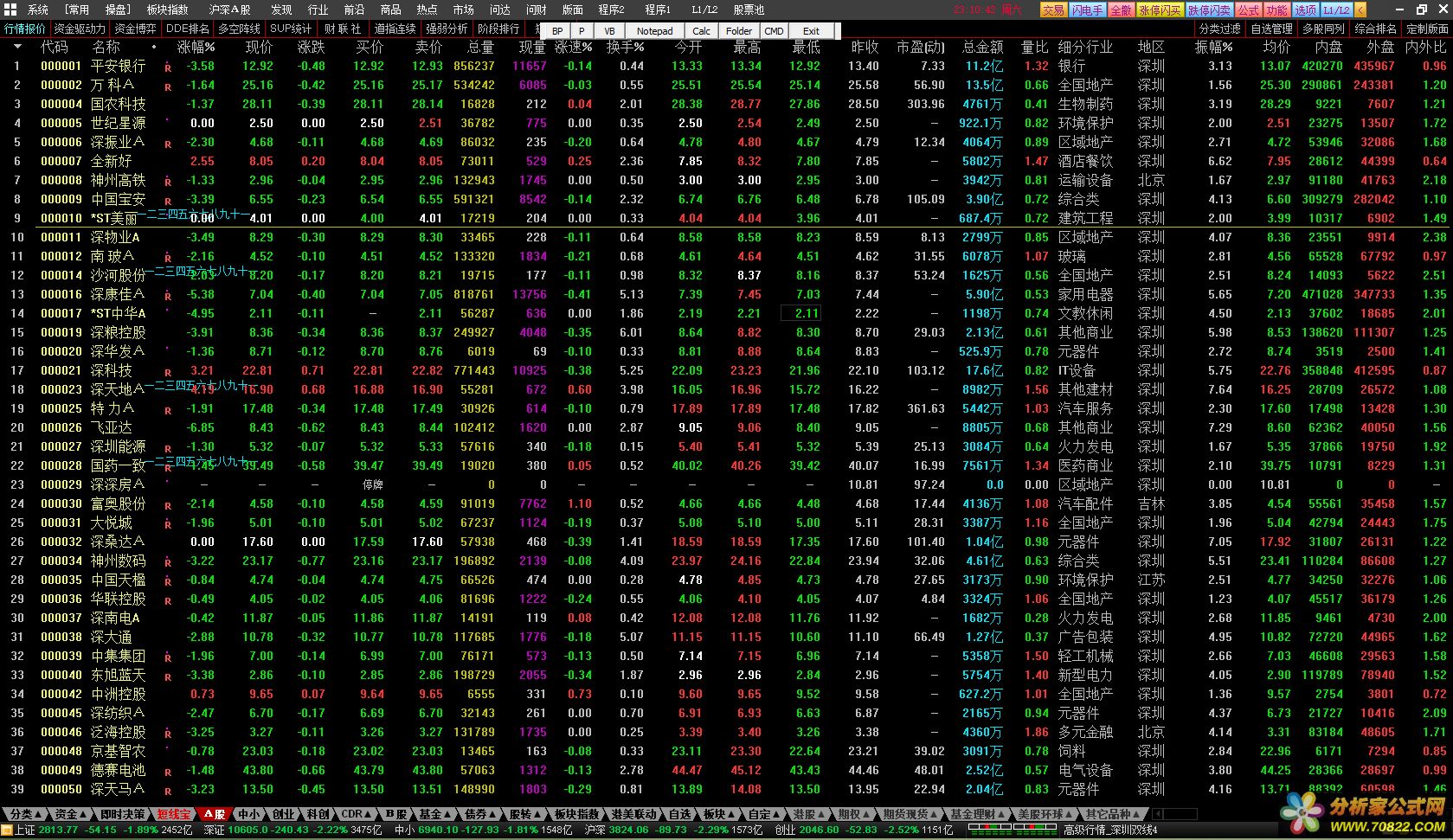Select stock row 000021 深科技
This screenshot has width=1453, height=840.
[727, 370]
